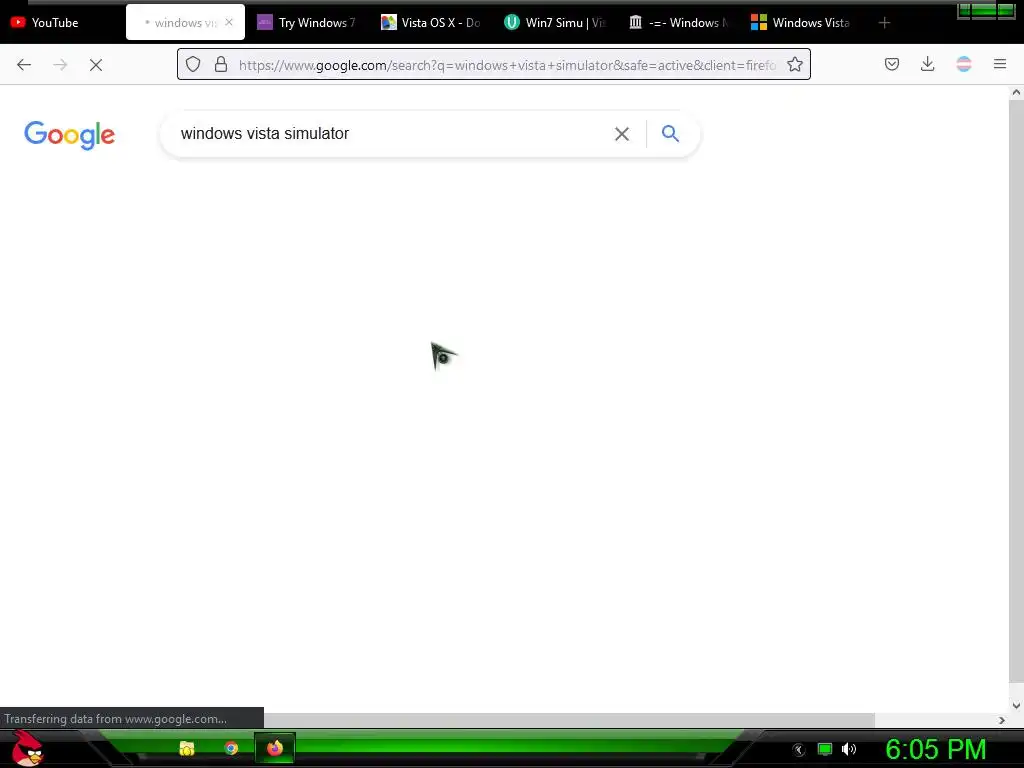Click the scroll up arrow
Screen dimensions: 1024x768
coord(1016,93)
